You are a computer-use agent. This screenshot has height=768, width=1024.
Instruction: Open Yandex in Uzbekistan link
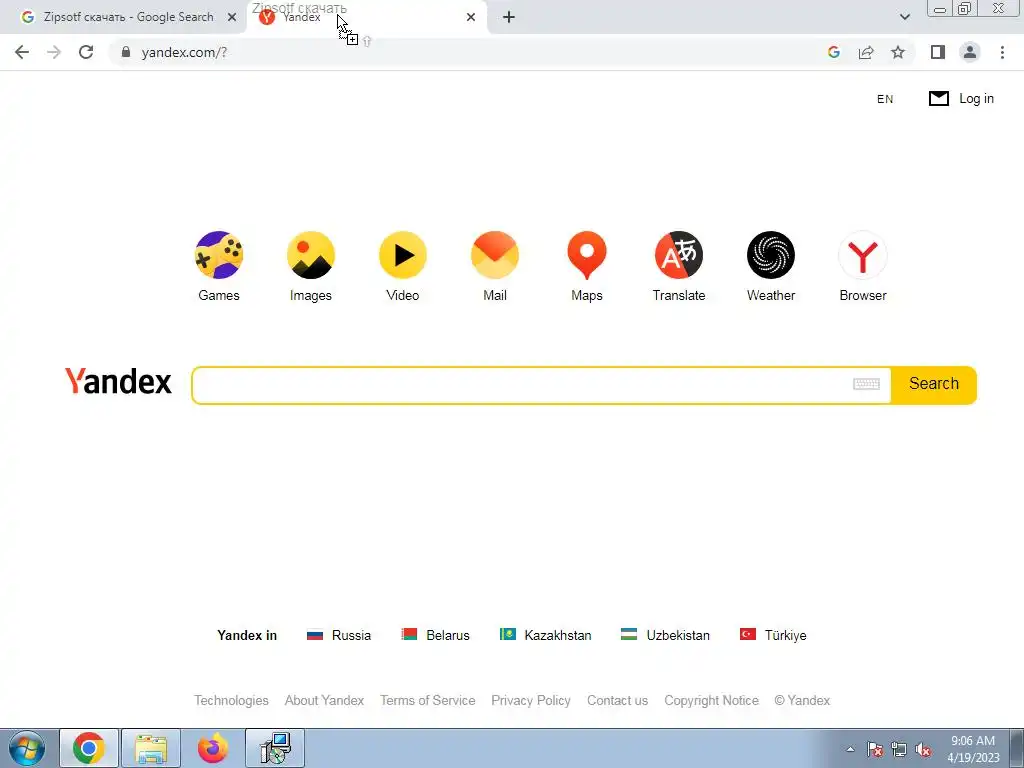coord(665,635)
